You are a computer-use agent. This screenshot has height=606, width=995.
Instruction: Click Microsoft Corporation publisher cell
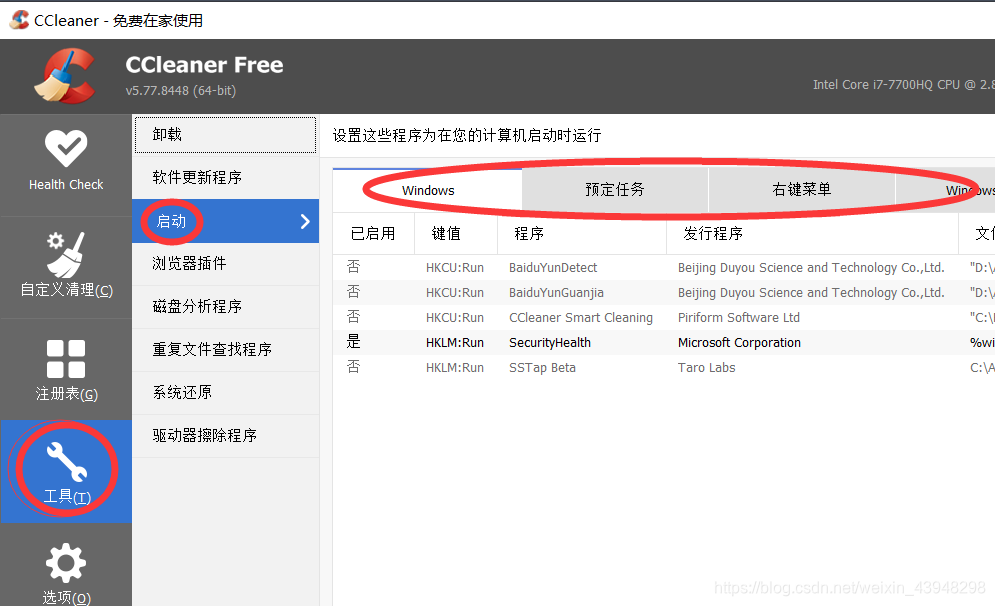pyautogui.click(x=739, y=343)
